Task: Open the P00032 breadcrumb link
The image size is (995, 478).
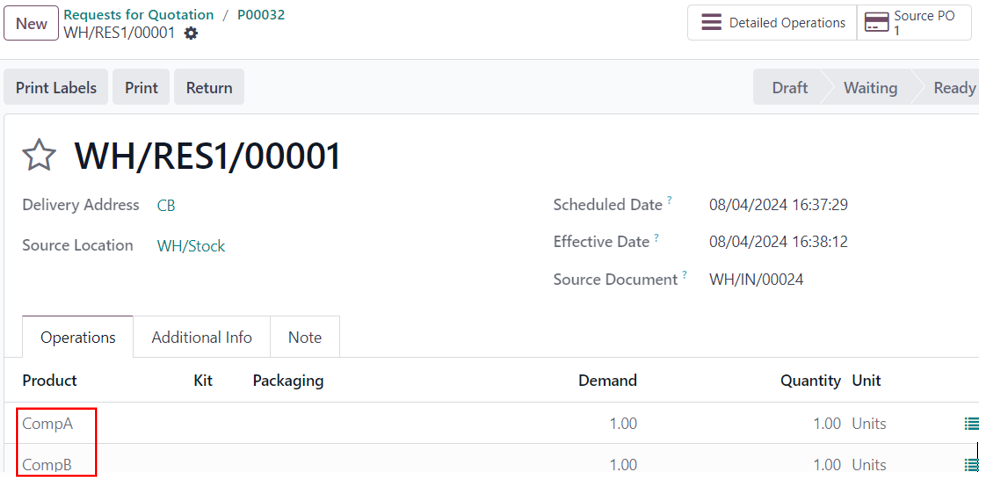Action: click(261, 15)
